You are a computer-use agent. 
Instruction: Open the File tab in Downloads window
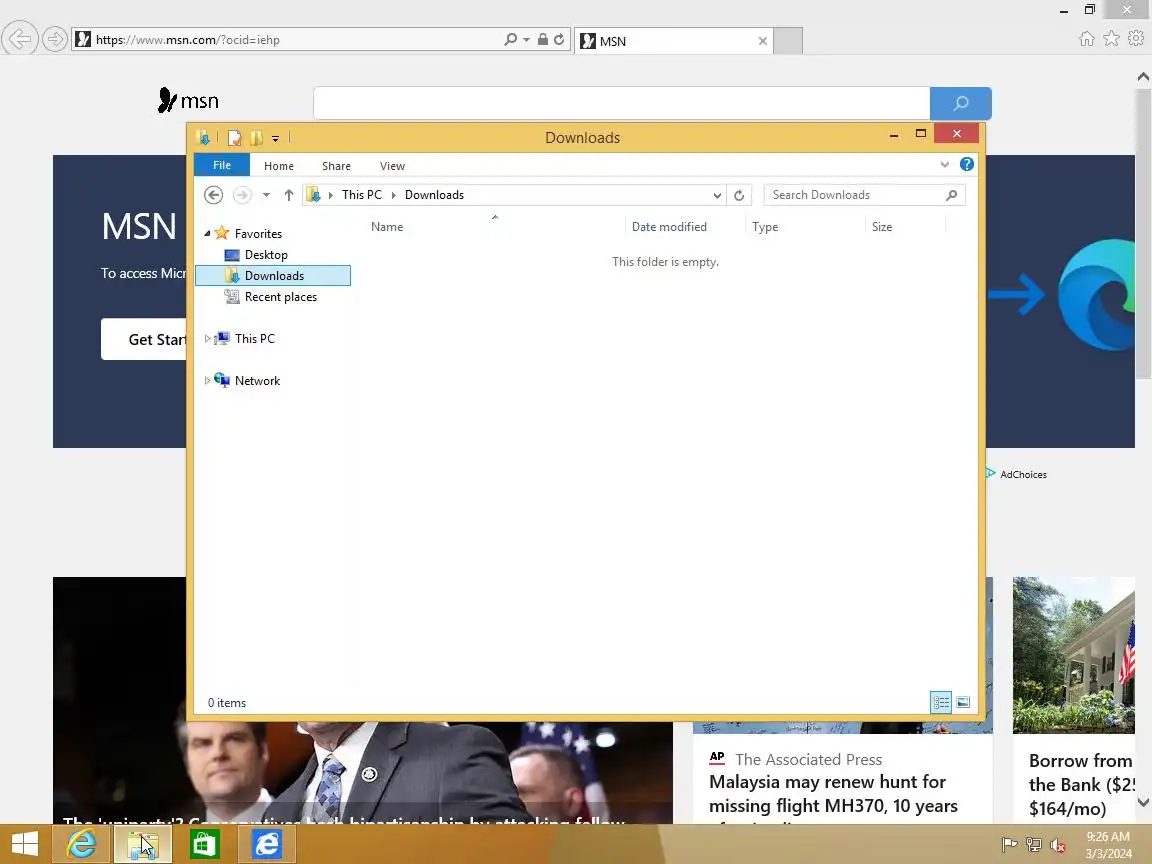click(222, 165)
